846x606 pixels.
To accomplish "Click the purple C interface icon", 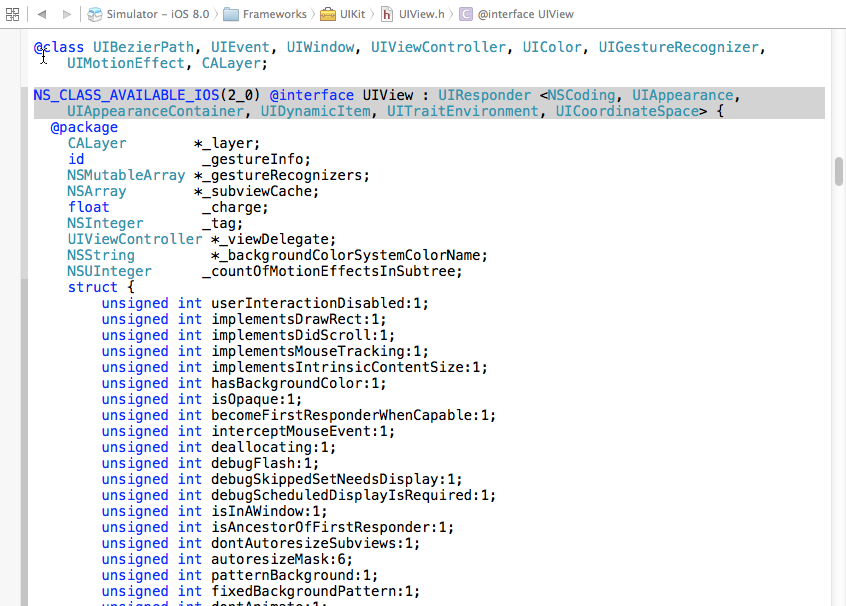I will pos(466,14).
